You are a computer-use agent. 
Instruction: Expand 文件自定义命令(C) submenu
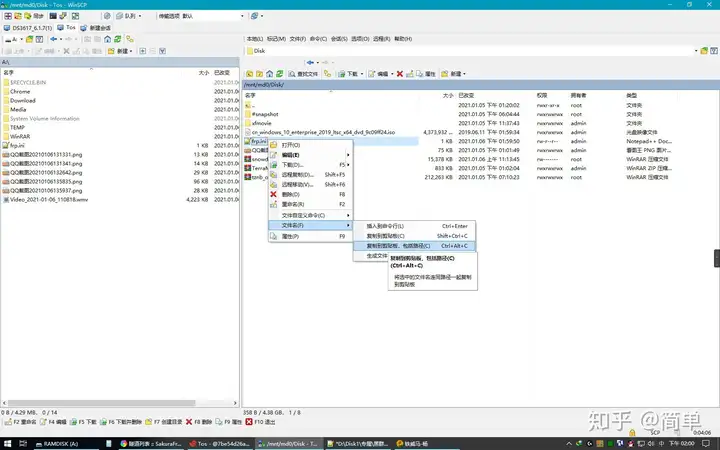tap(310, 215)
